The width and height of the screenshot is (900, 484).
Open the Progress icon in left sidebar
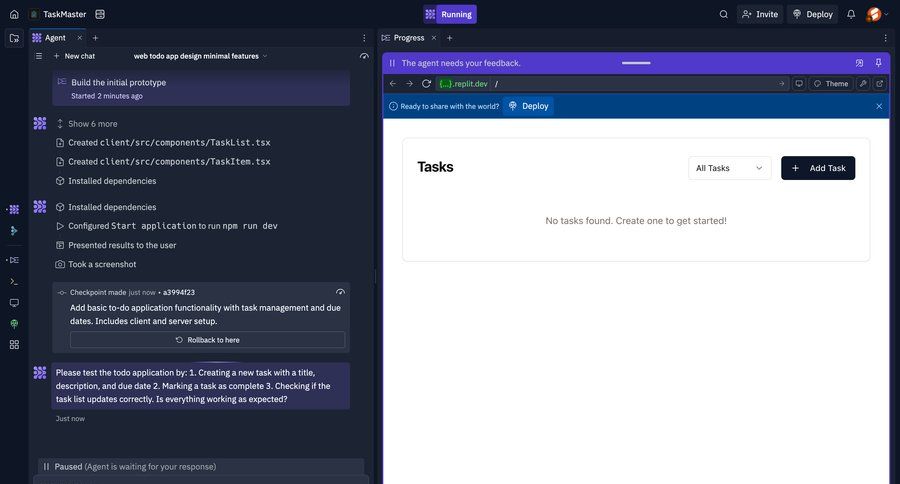[14, 260]
